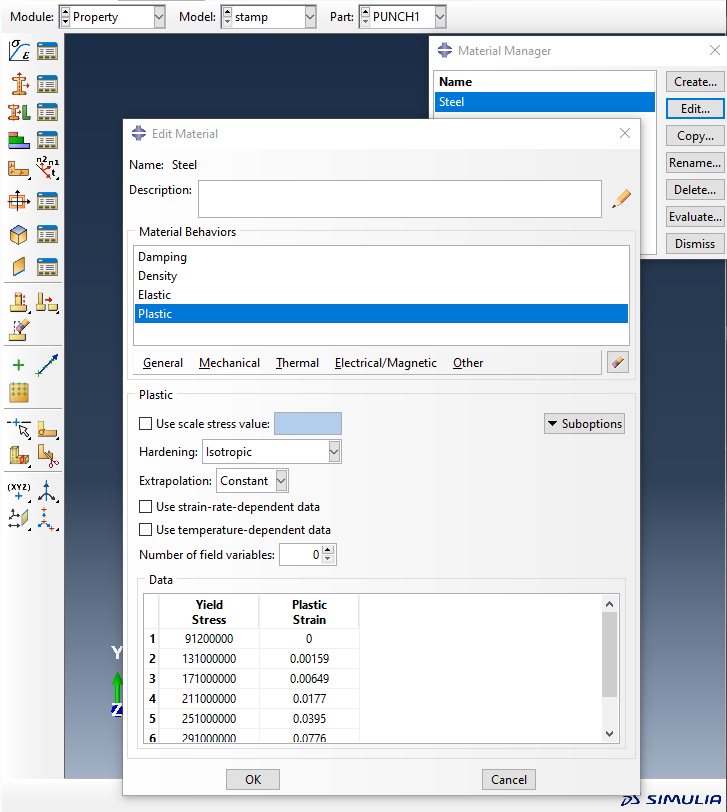Image resolution: width=727 pixels, height=812 pixels.
Task: Open the Section Assignment Manager icon
Action: (x=47, y=112)
